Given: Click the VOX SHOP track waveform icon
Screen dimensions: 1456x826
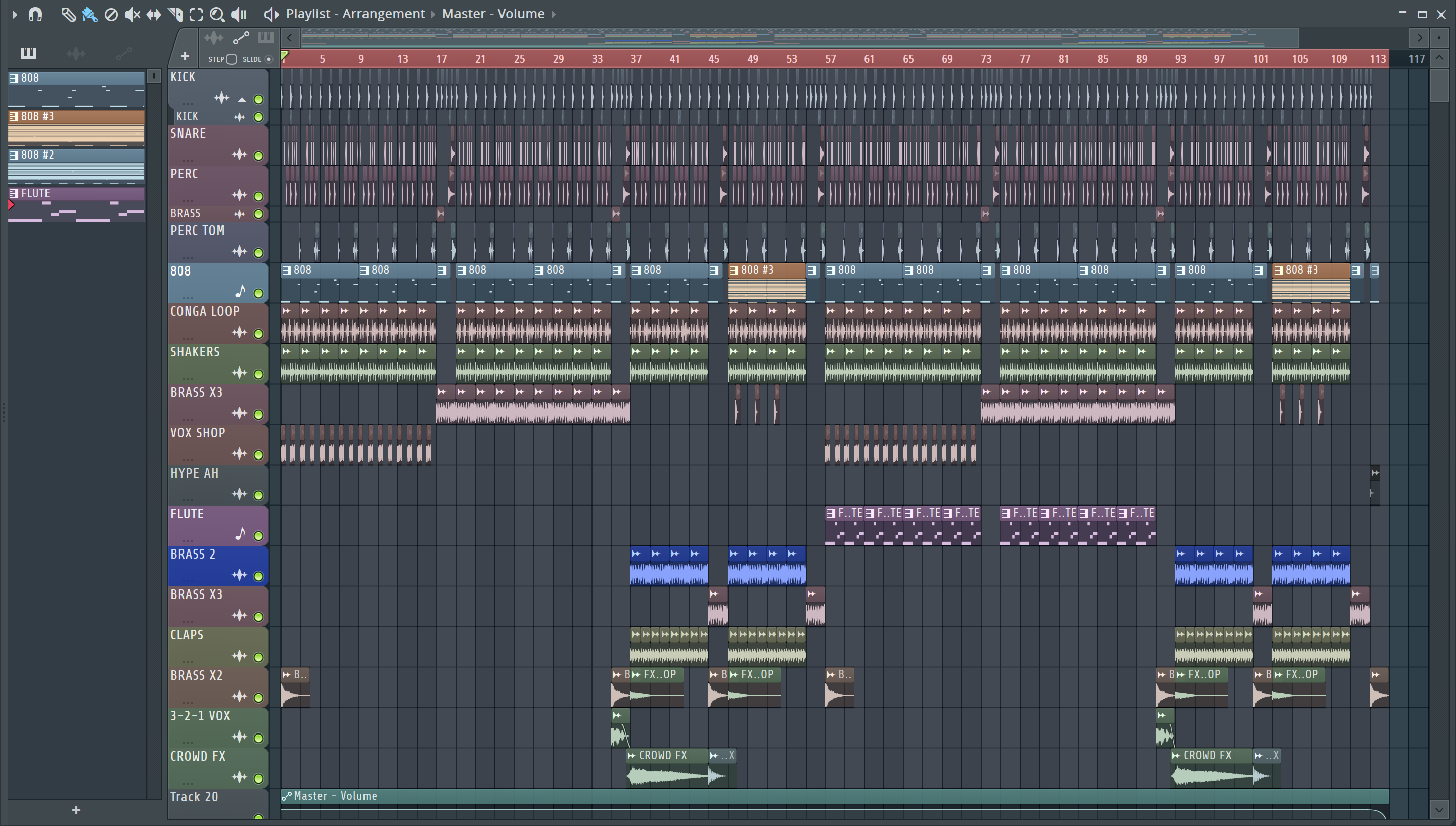Looking at the screenshot, I should (x=239, y=454).
